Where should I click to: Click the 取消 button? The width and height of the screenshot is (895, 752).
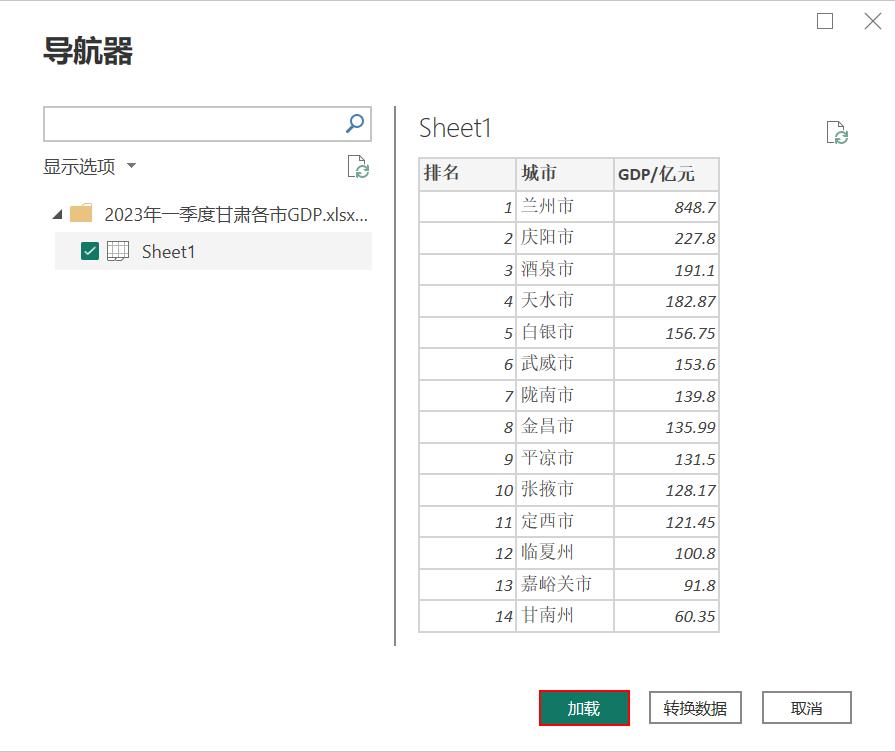point(806,708)
